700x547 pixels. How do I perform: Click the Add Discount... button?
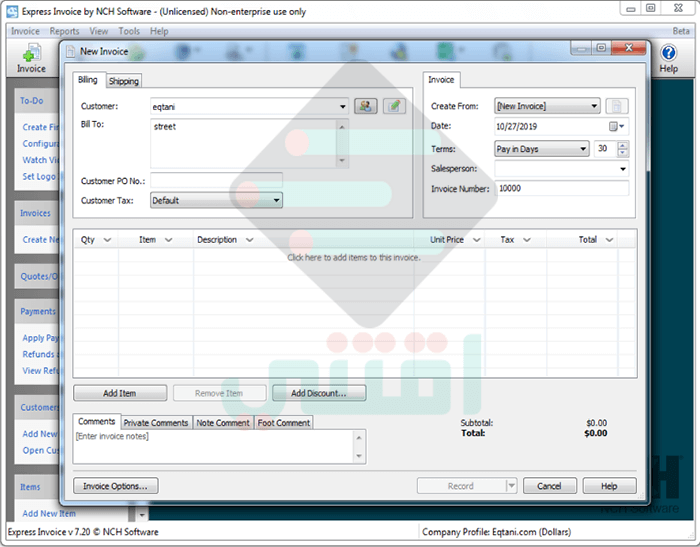pyautogui.click(x=319, y=393)
